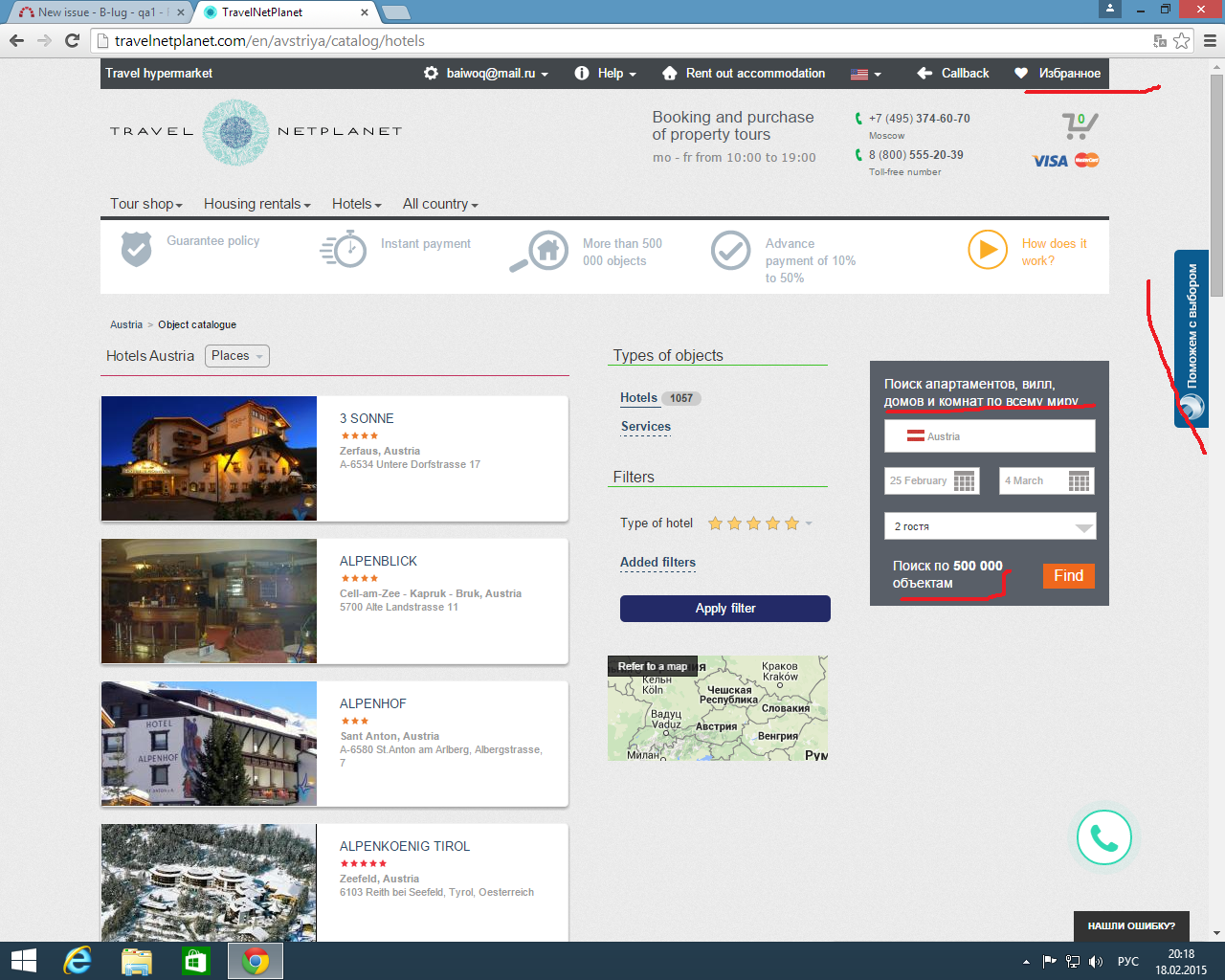Open the check-out date calendar icon
1225x980 pixels.
[1079, 481]
